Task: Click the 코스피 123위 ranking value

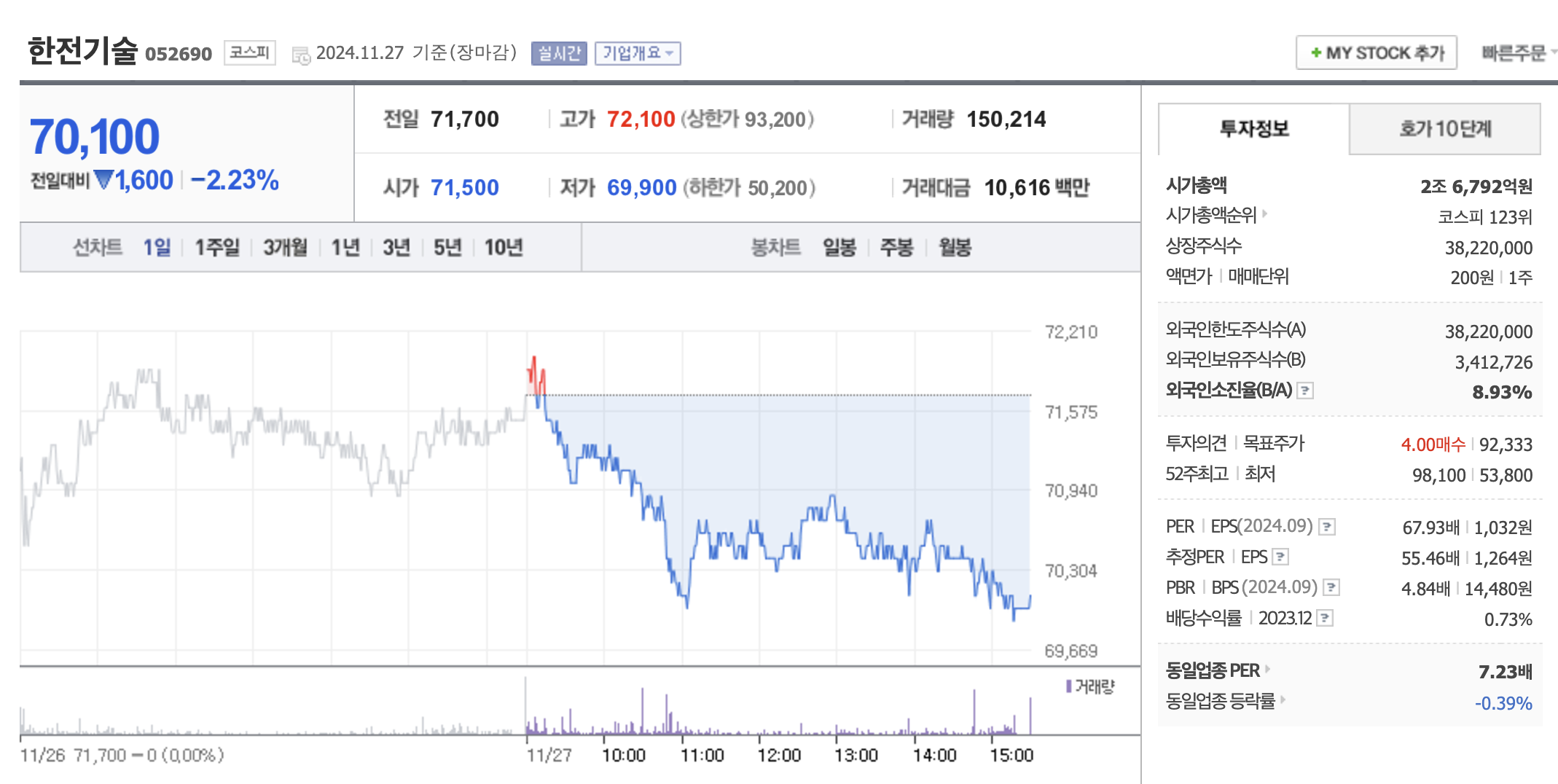Action: (x=1485, y=217)
